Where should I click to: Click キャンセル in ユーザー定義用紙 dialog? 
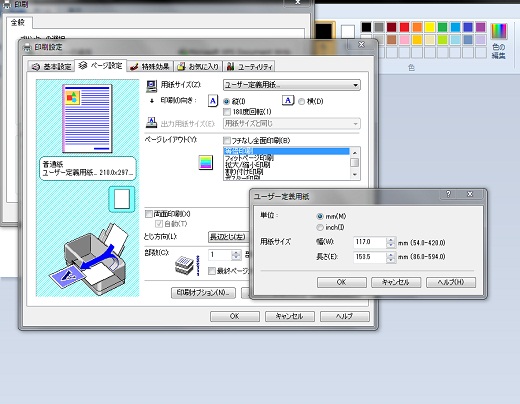pos(396,282)
